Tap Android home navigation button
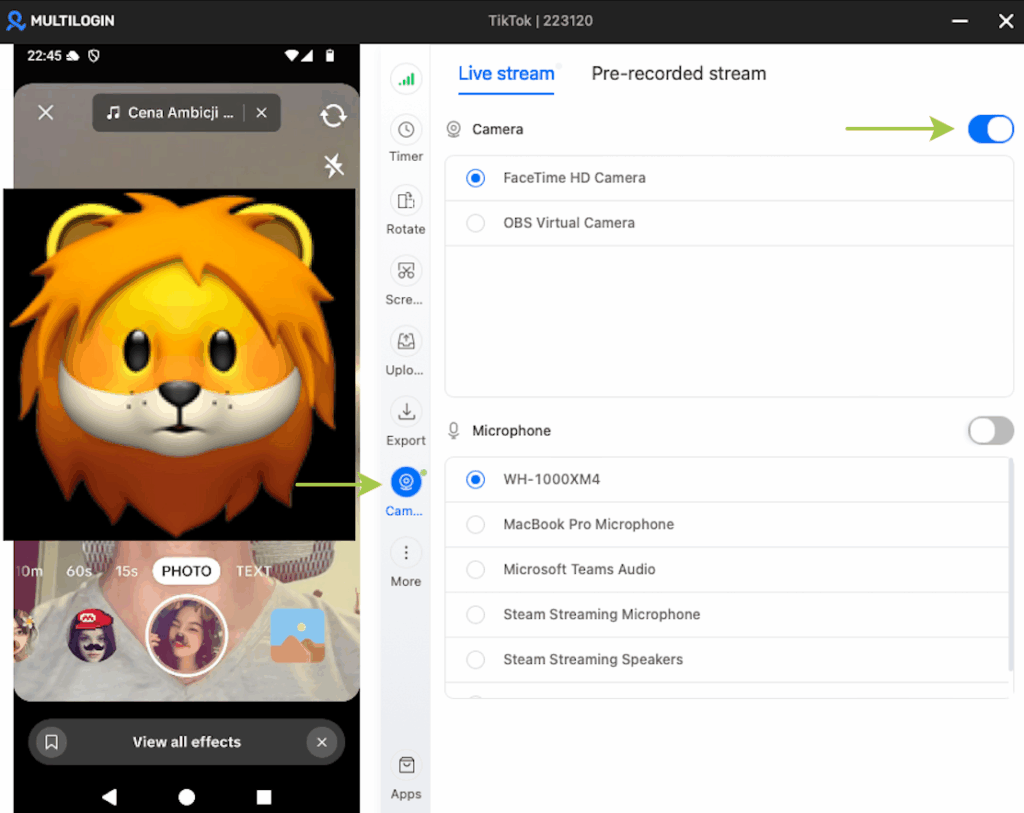1024x813 pixels. (187, 797)
